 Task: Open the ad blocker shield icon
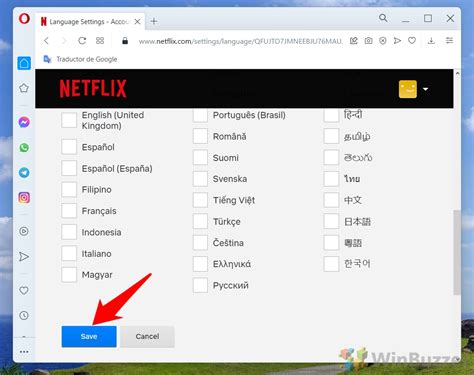[383, 41]
